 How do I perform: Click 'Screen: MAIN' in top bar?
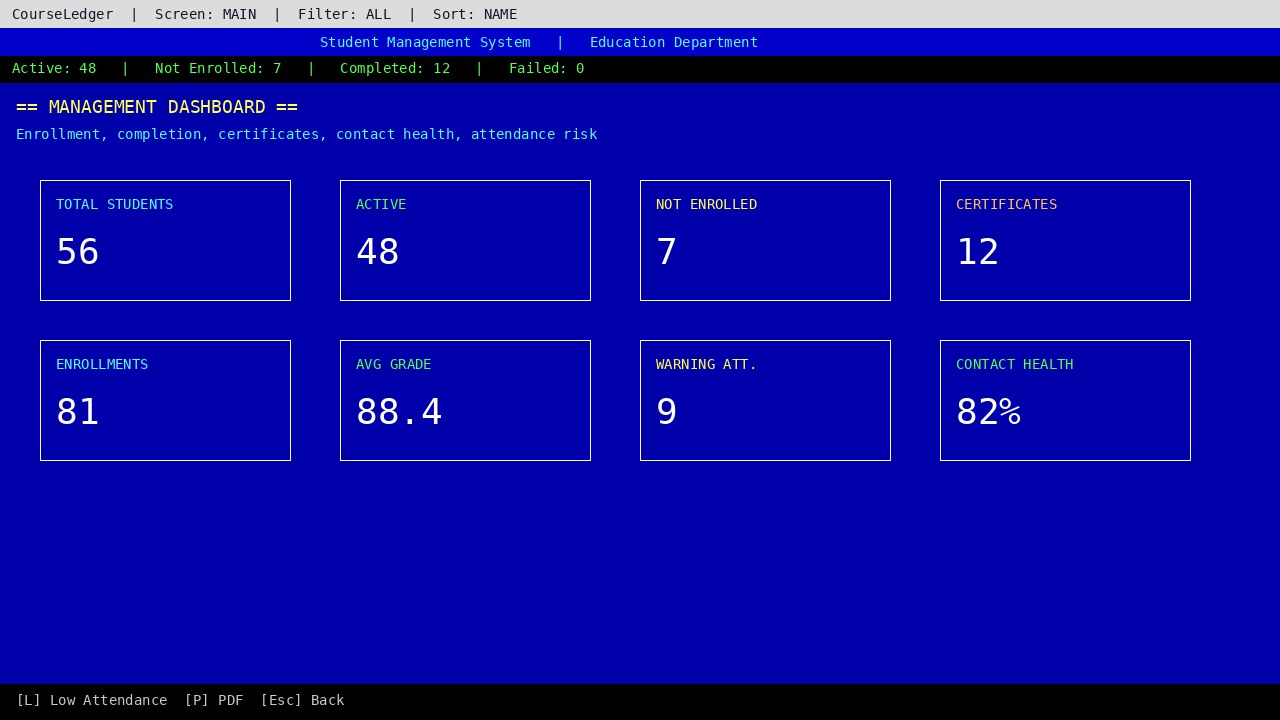206,14
